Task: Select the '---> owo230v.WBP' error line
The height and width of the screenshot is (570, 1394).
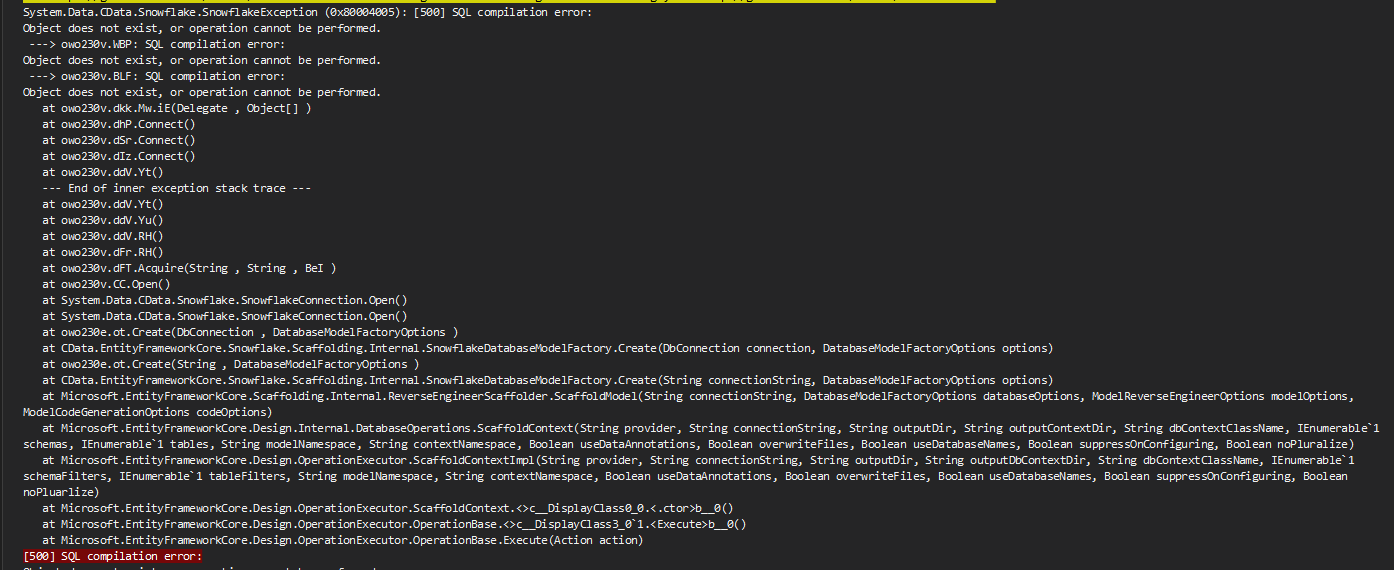Action: coord(157,44)
